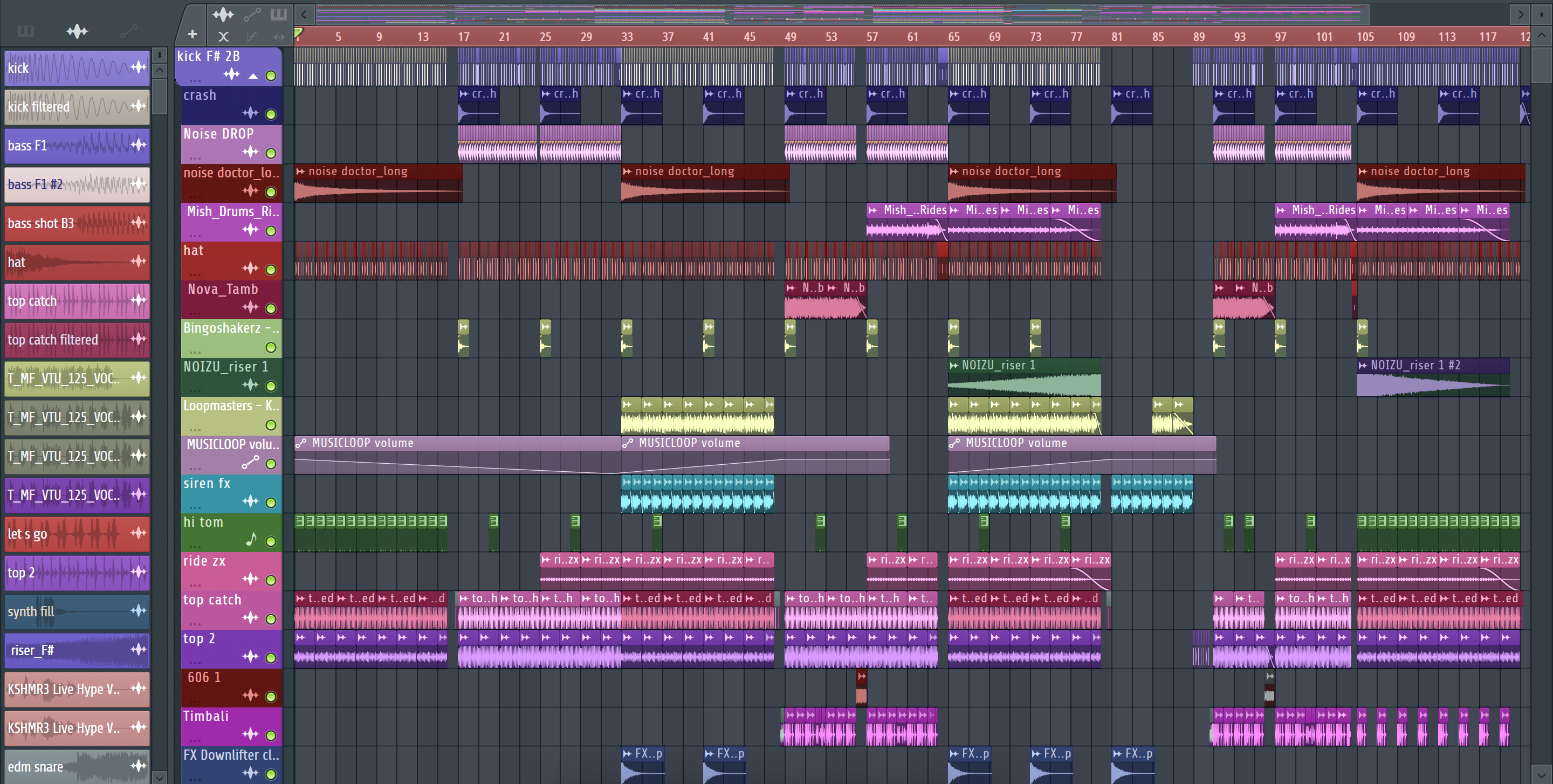Select the top catch filtered picker item

tap(77, 339)
